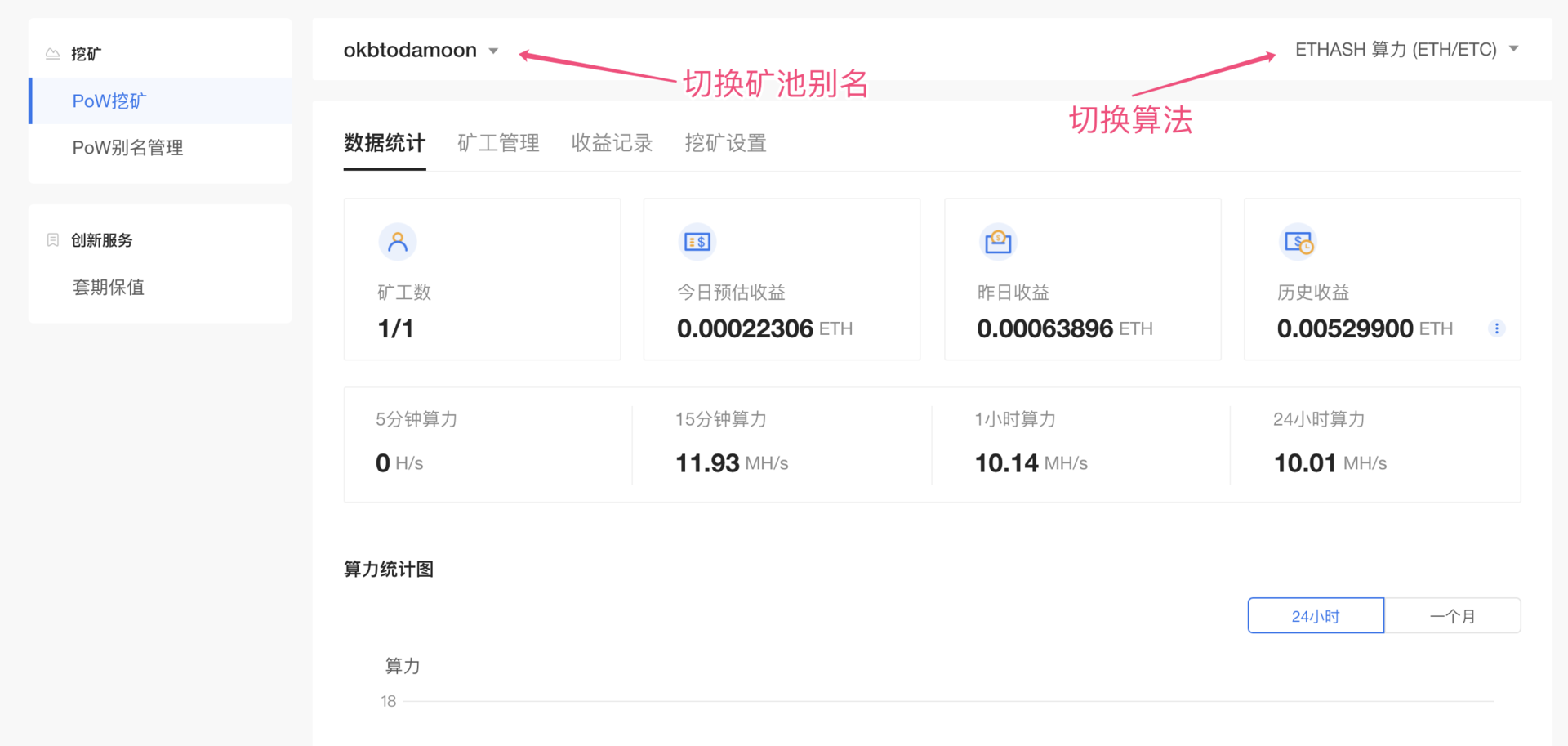The image size is (1568, 746).
Task: Click the 5分钟算力 value 0 H/s
Action: pos(399,463)
